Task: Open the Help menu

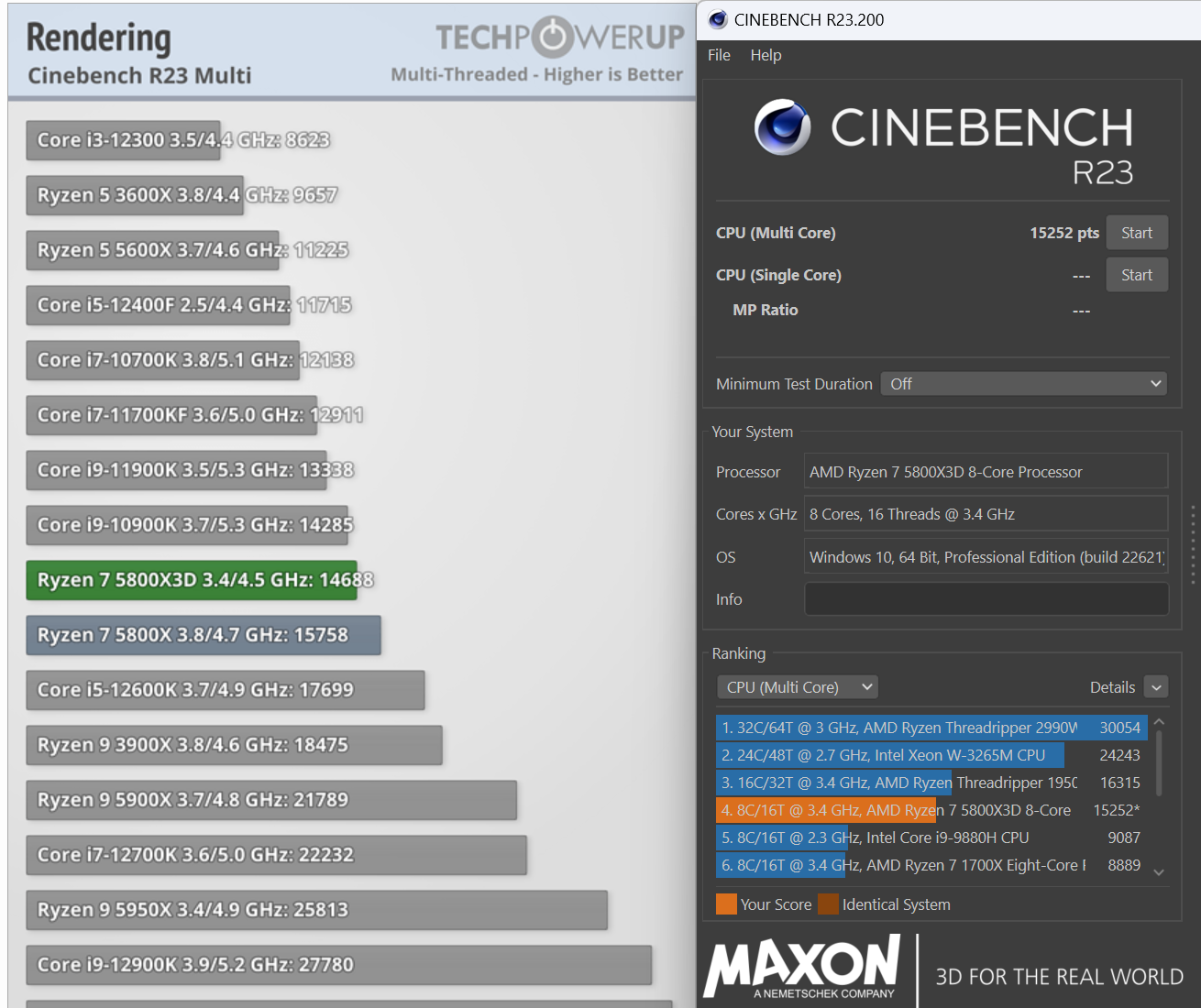Action: click(766, 55)
